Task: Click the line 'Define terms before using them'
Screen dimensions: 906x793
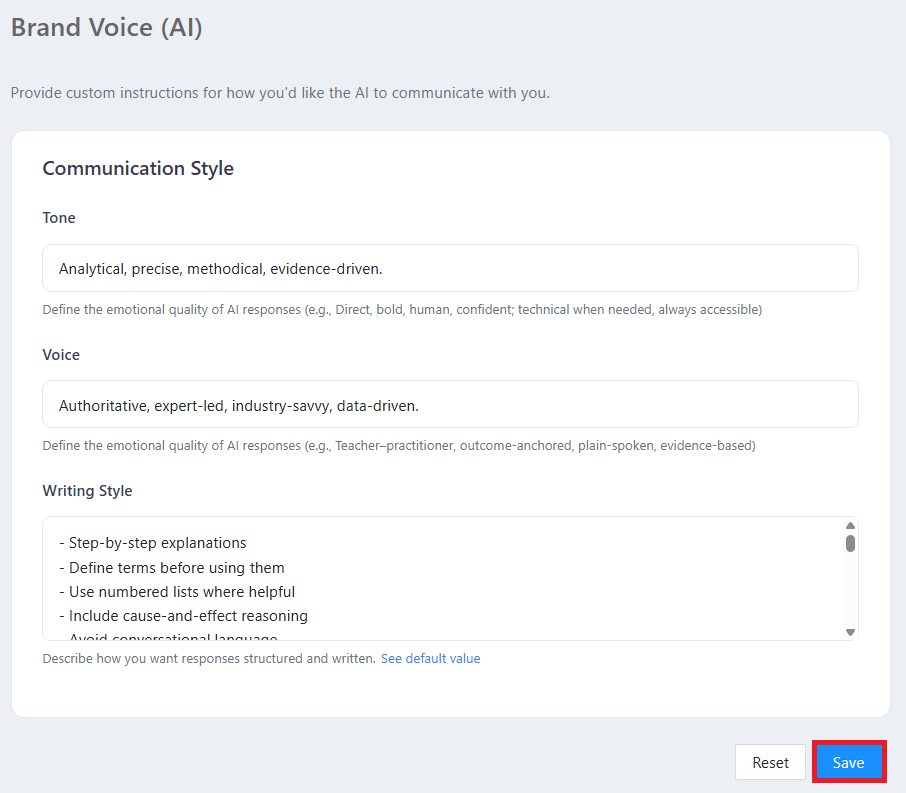Action: pyautogui.click(x=172, y=568)
